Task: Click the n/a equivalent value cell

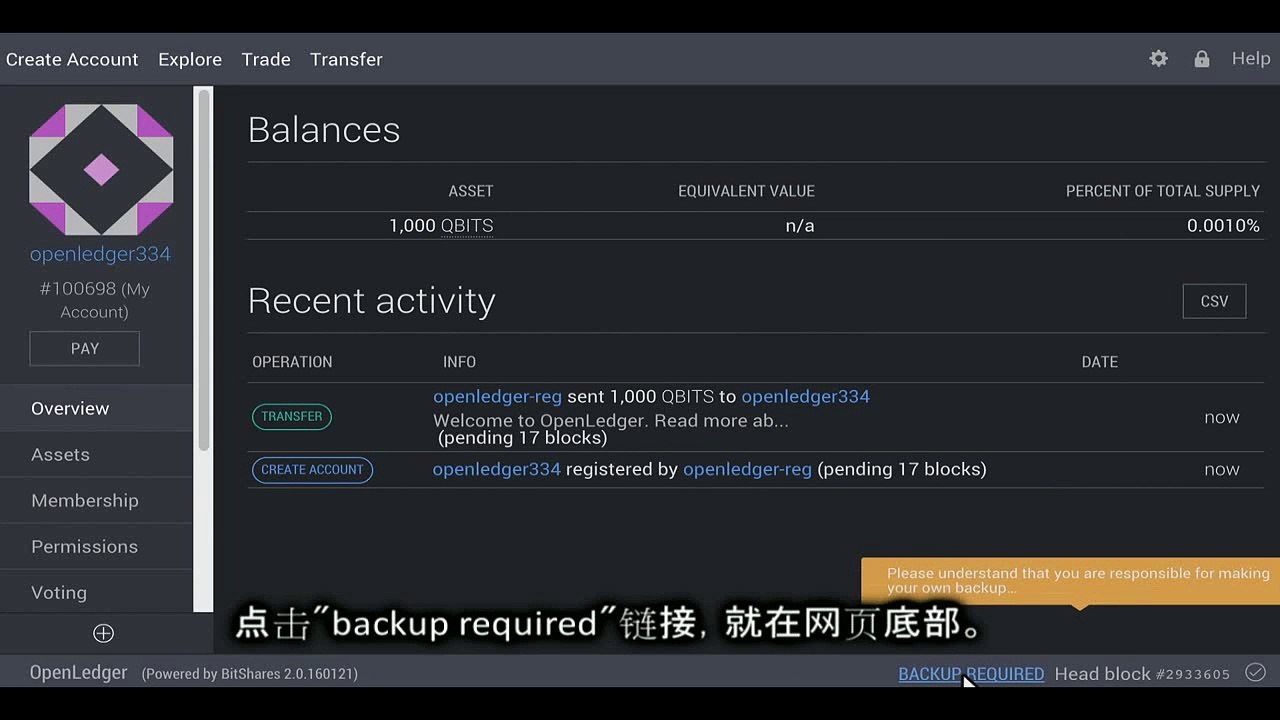Action: point(800,226)
